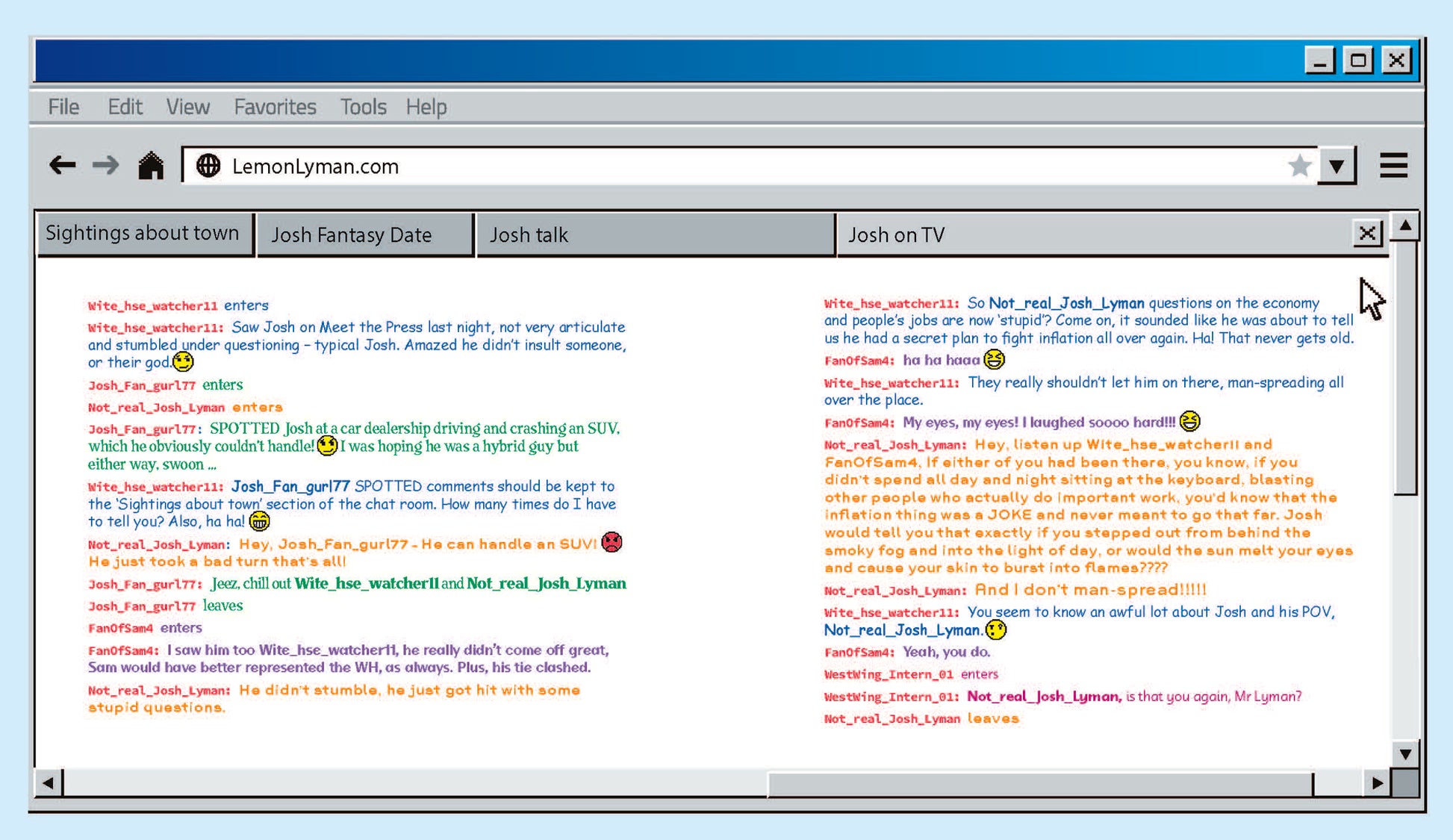Click the browser back arrow
Screen dimensions: 1453x840
[62, 165]
